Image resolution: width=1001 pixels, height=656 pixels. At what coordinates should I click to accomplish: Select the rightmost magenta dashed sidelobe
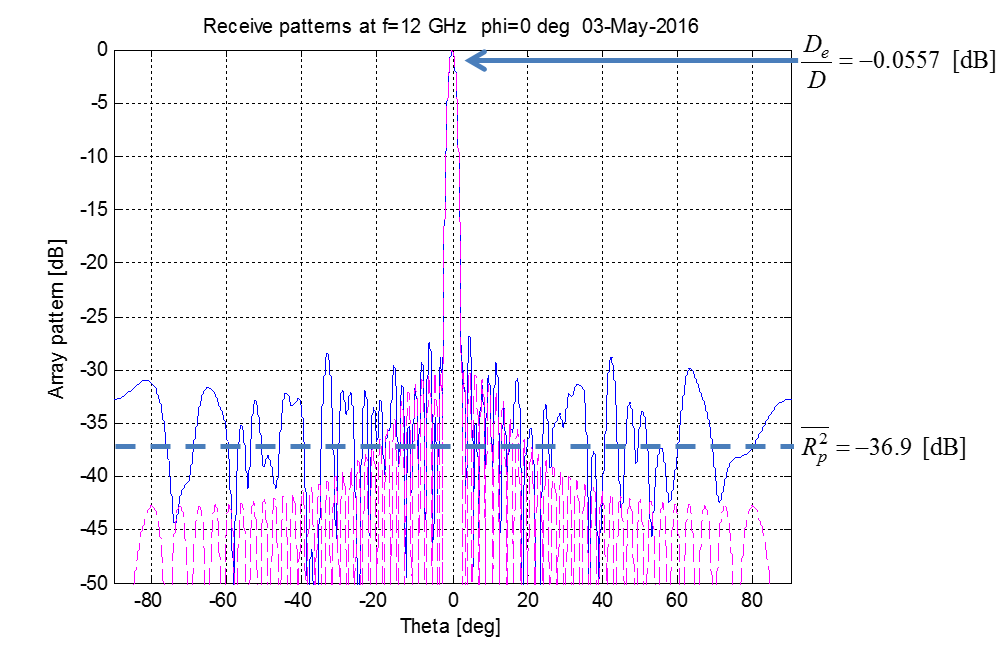[753, 508]
